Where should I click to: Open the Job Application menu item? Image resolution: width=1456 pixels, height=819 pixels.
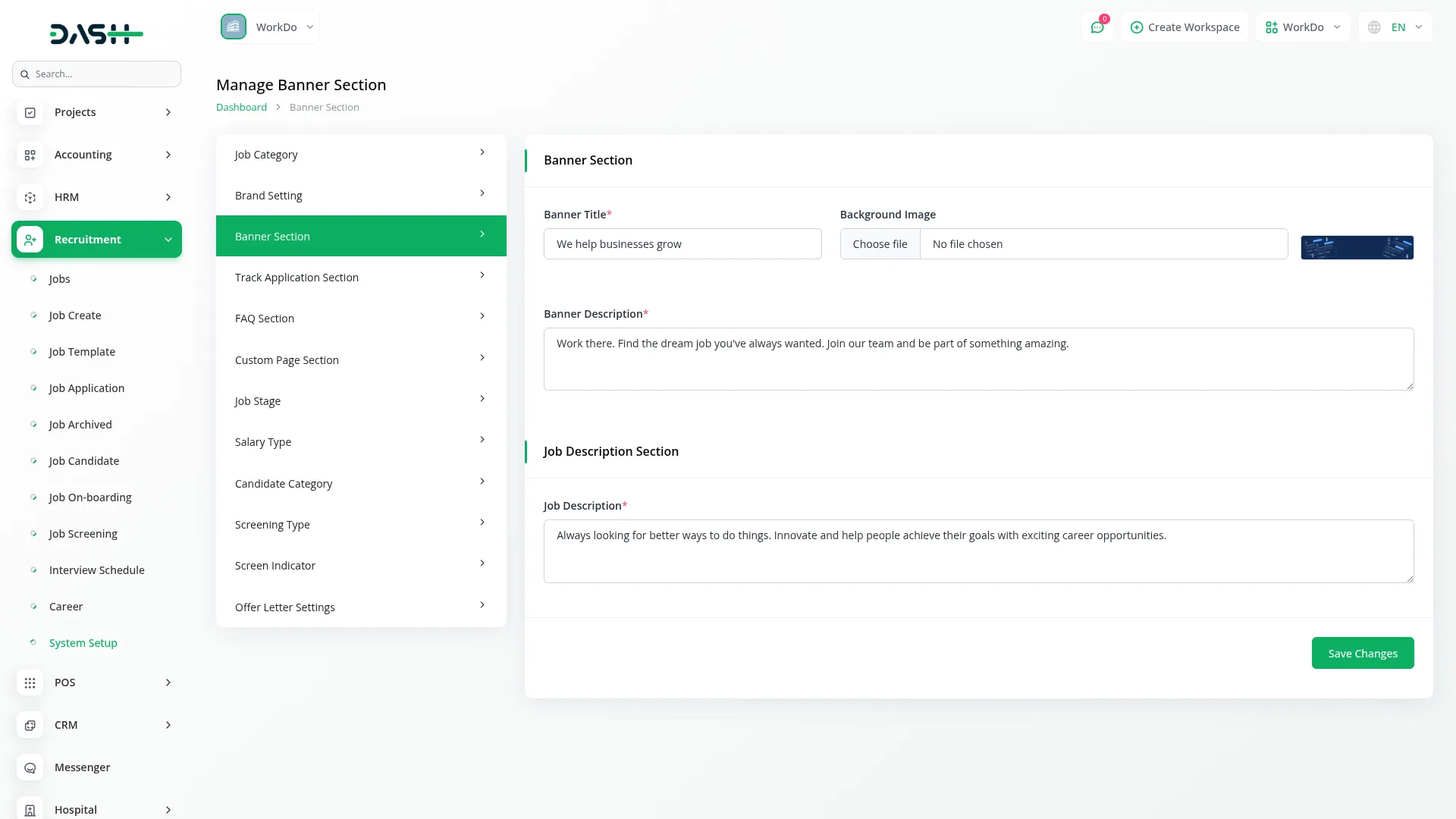point(86,388)
